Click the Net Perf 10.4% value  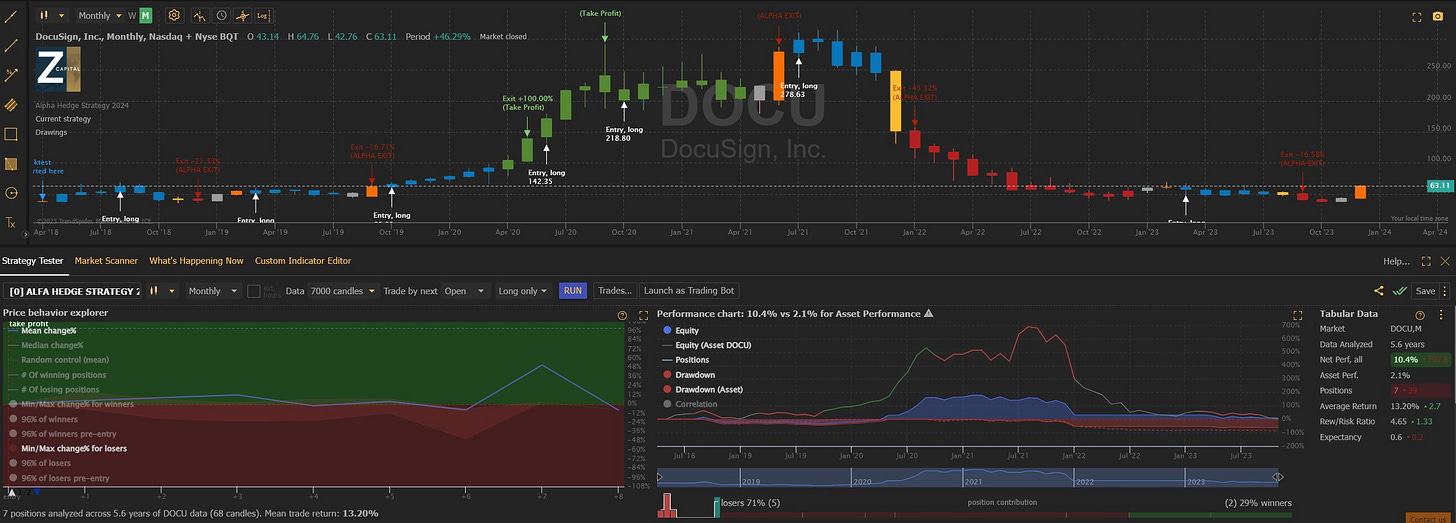[x=1405, y=359]
